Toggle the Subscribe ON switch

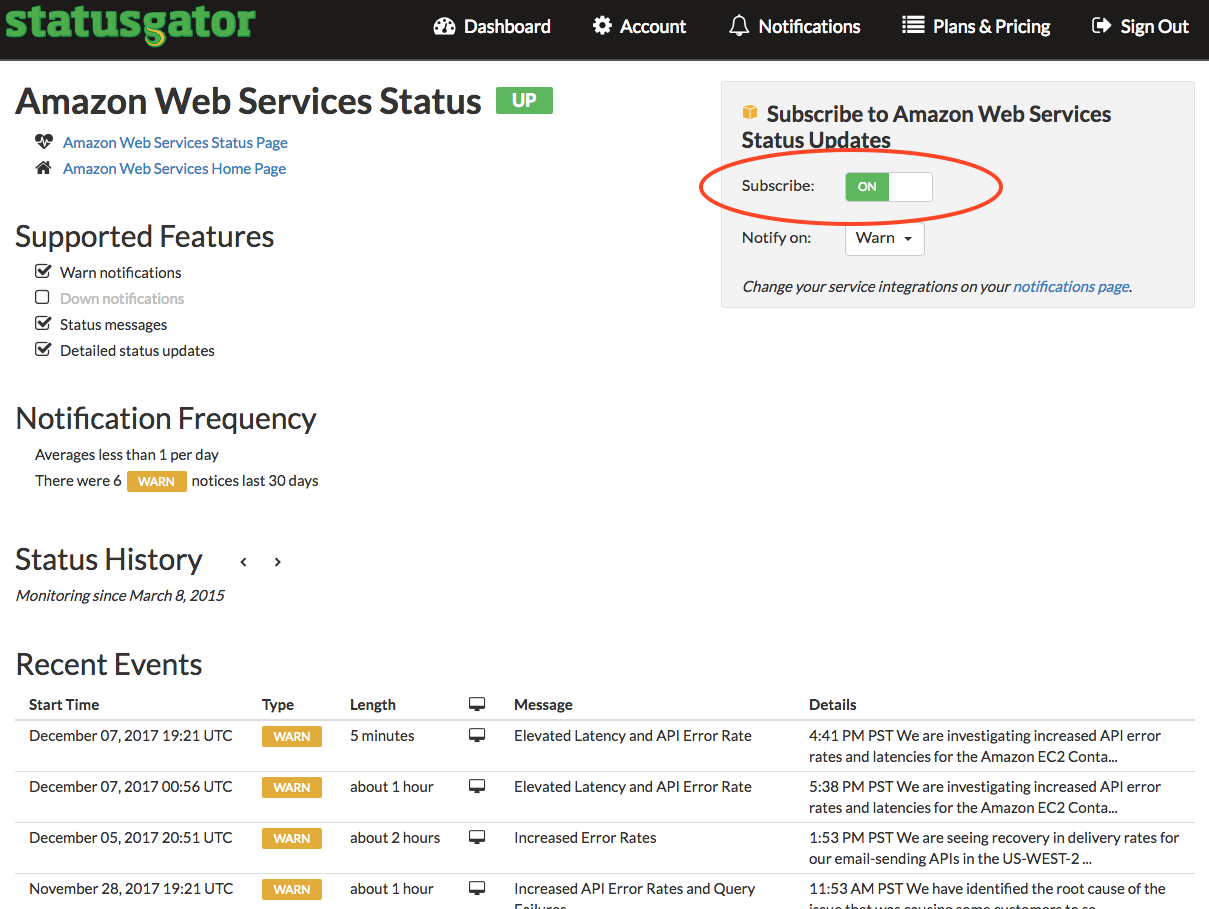click(889, 186)
